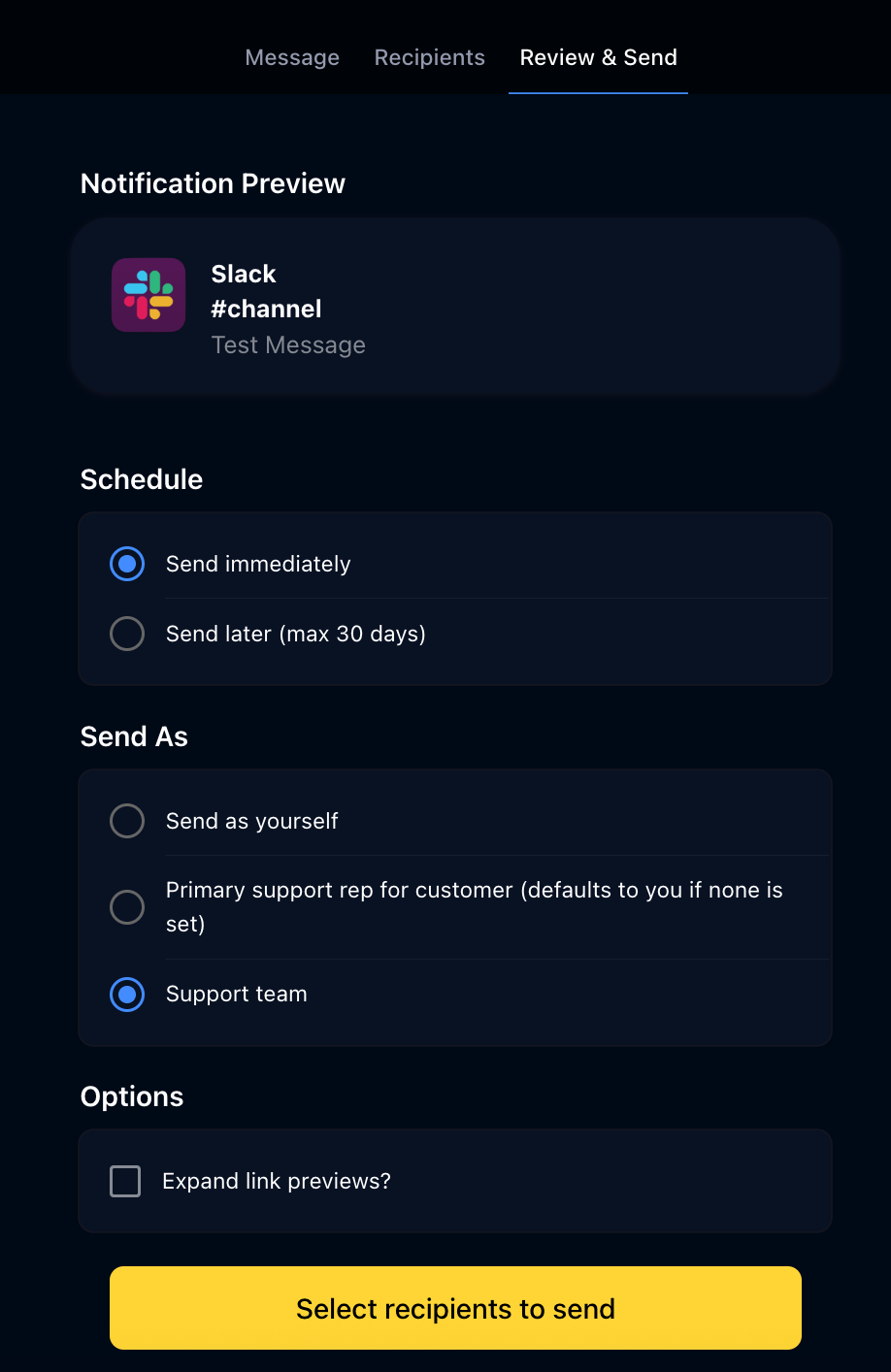Click the Notification Preview heading
The height and width of the screenshot is (1372, 891).
tap(213, 183)
